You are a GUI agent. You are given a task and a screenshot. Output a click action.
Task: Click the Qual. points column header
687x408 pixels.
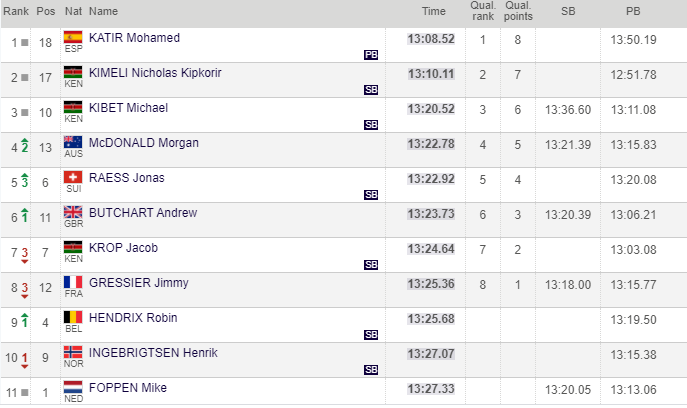[x=517, y=12]
